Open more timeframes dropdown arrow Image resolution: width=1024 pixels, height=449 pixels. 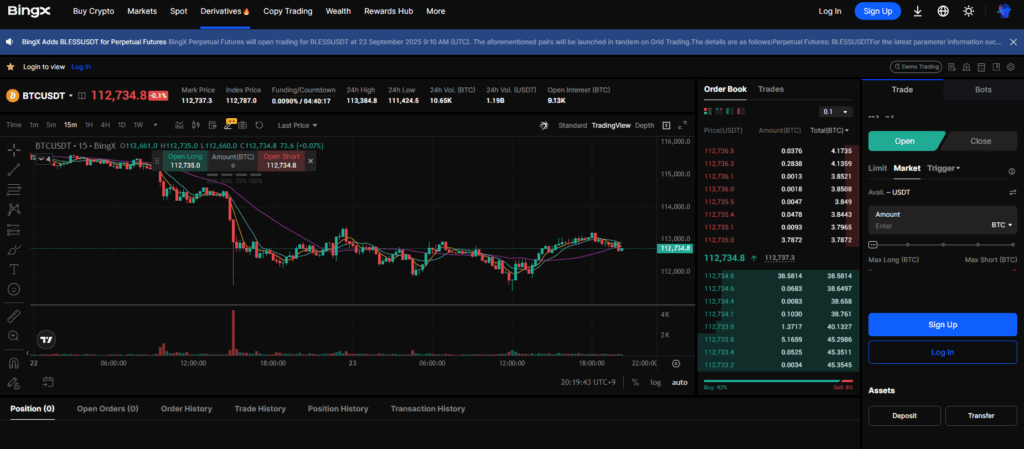(x=155, y=125)
